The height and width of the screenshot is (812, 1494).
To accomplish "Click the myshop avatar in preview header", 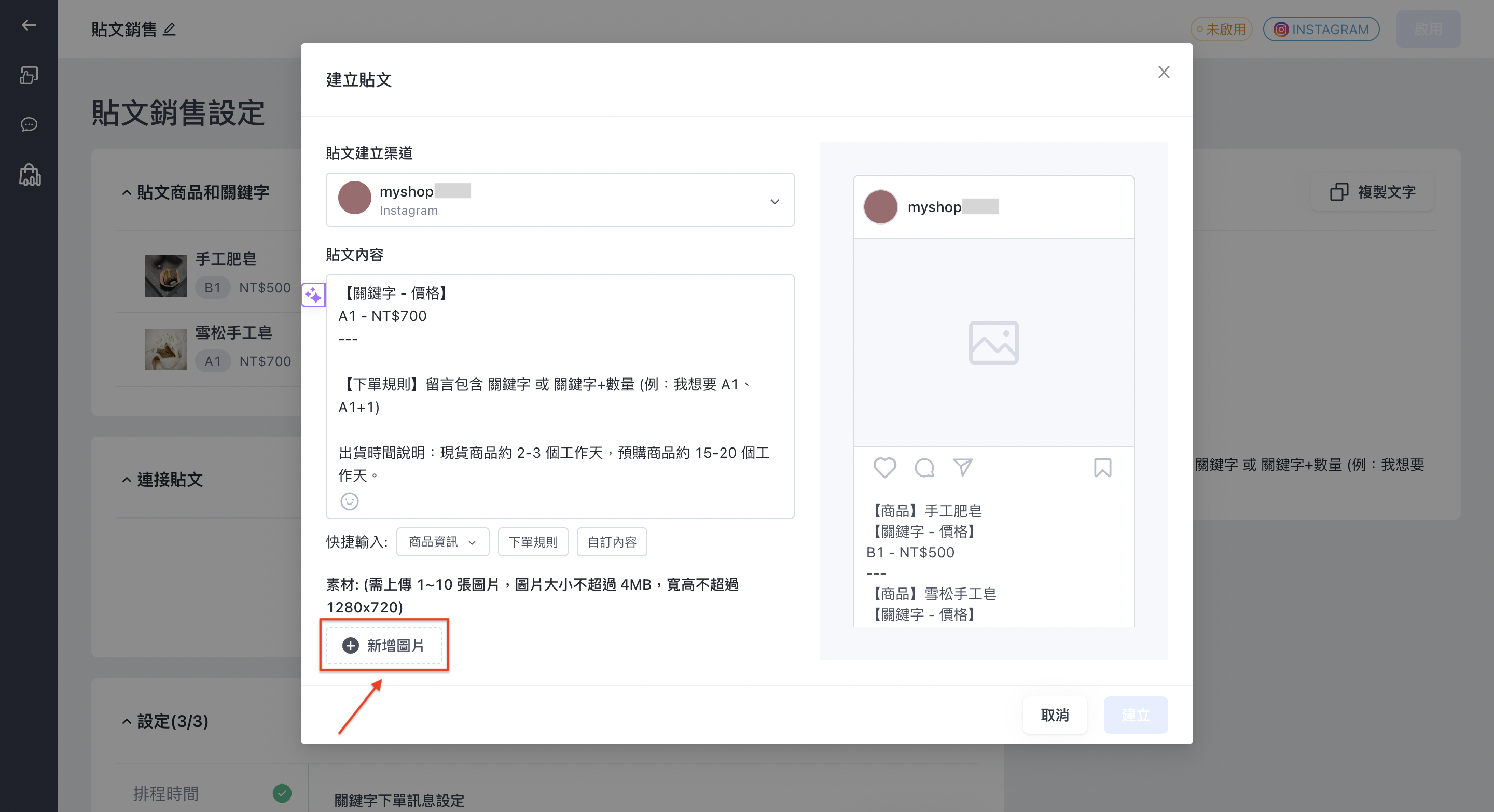I will click(880, 207).
